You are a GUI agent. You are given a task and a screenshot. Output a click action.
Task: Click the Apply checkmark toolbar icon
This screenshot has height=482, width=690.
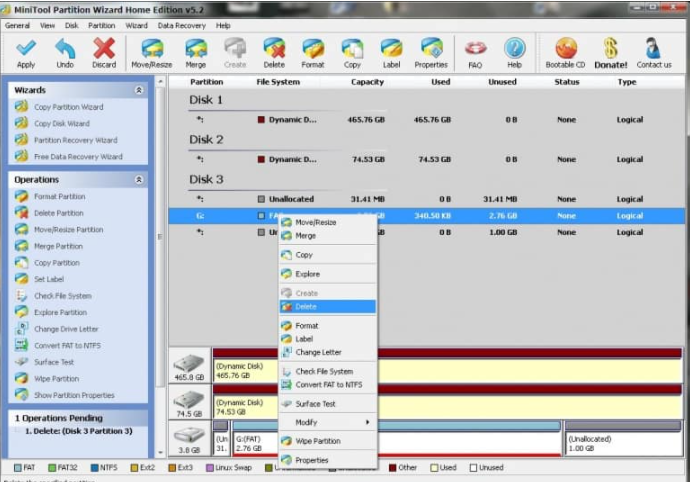pos(26,50)
